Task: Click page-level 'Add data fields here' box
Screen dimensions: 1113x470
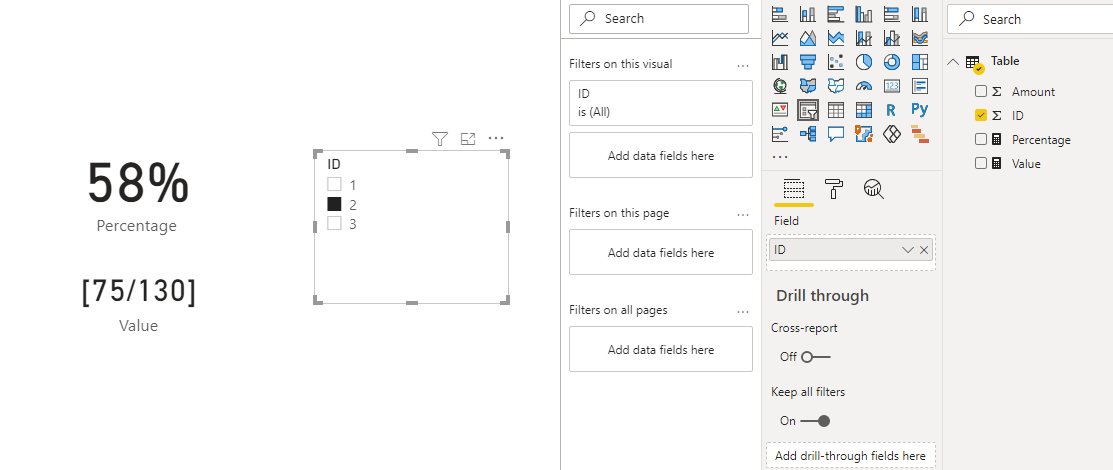Action: (x=661, y=252)
